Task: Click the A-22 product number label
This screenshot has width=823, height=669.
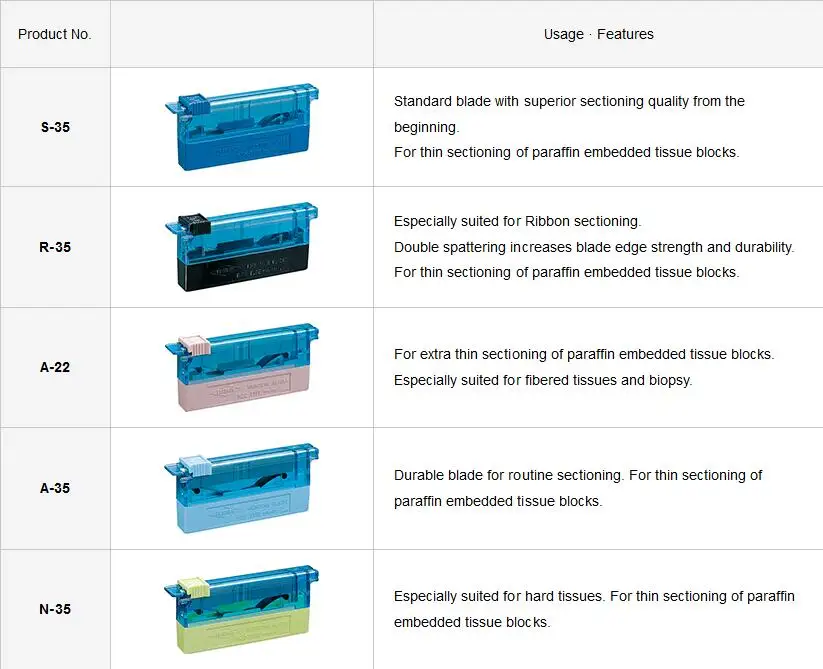Action: [55, 368]
